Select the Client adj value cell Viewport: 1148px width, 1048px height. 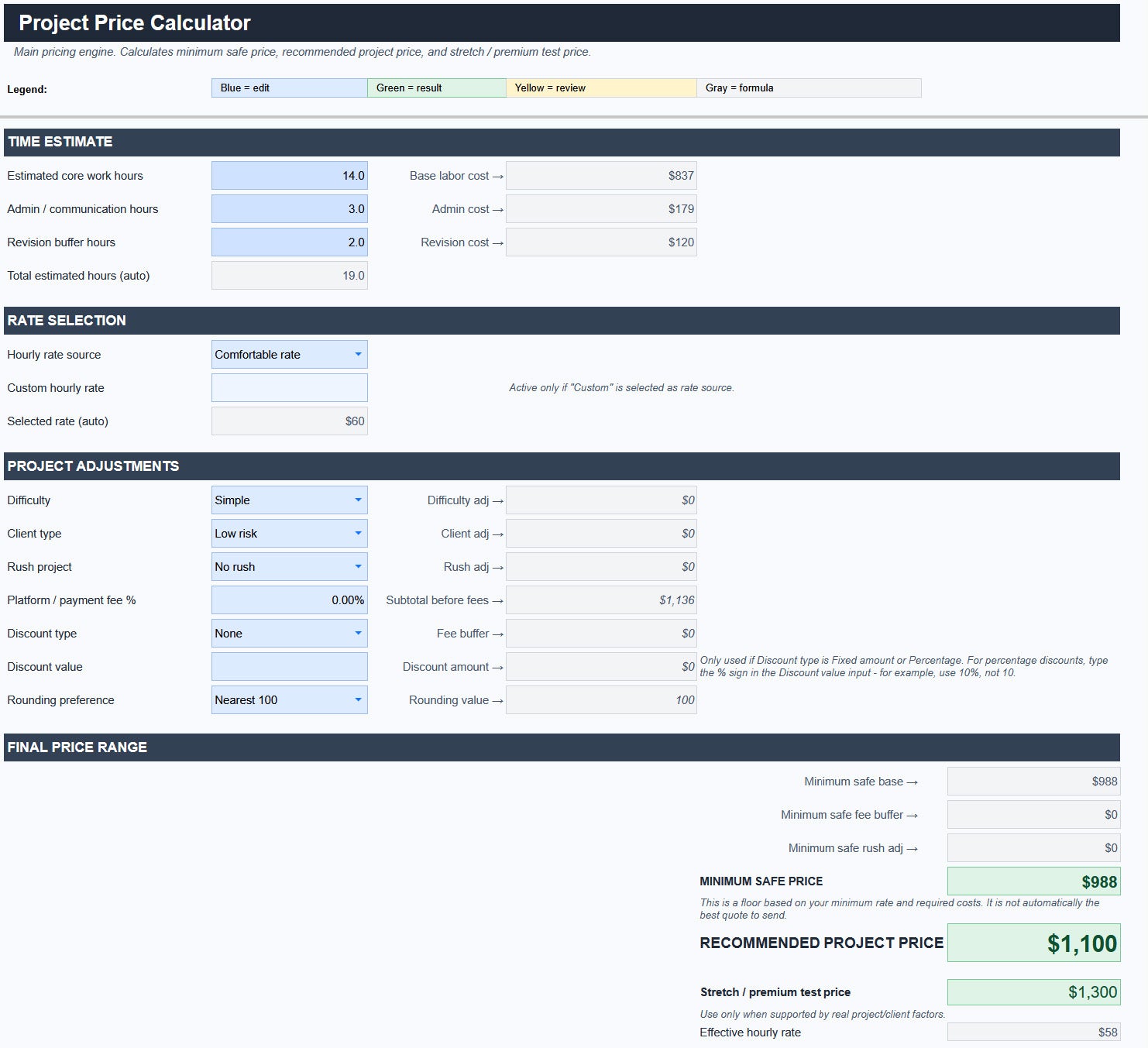click(601, 534)
